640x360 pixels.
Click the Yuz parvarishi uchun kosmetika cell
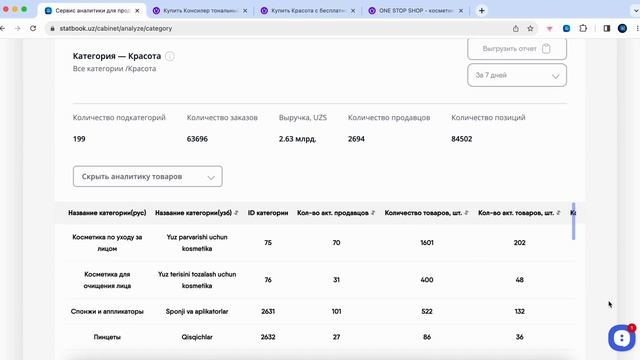[197, 243]
